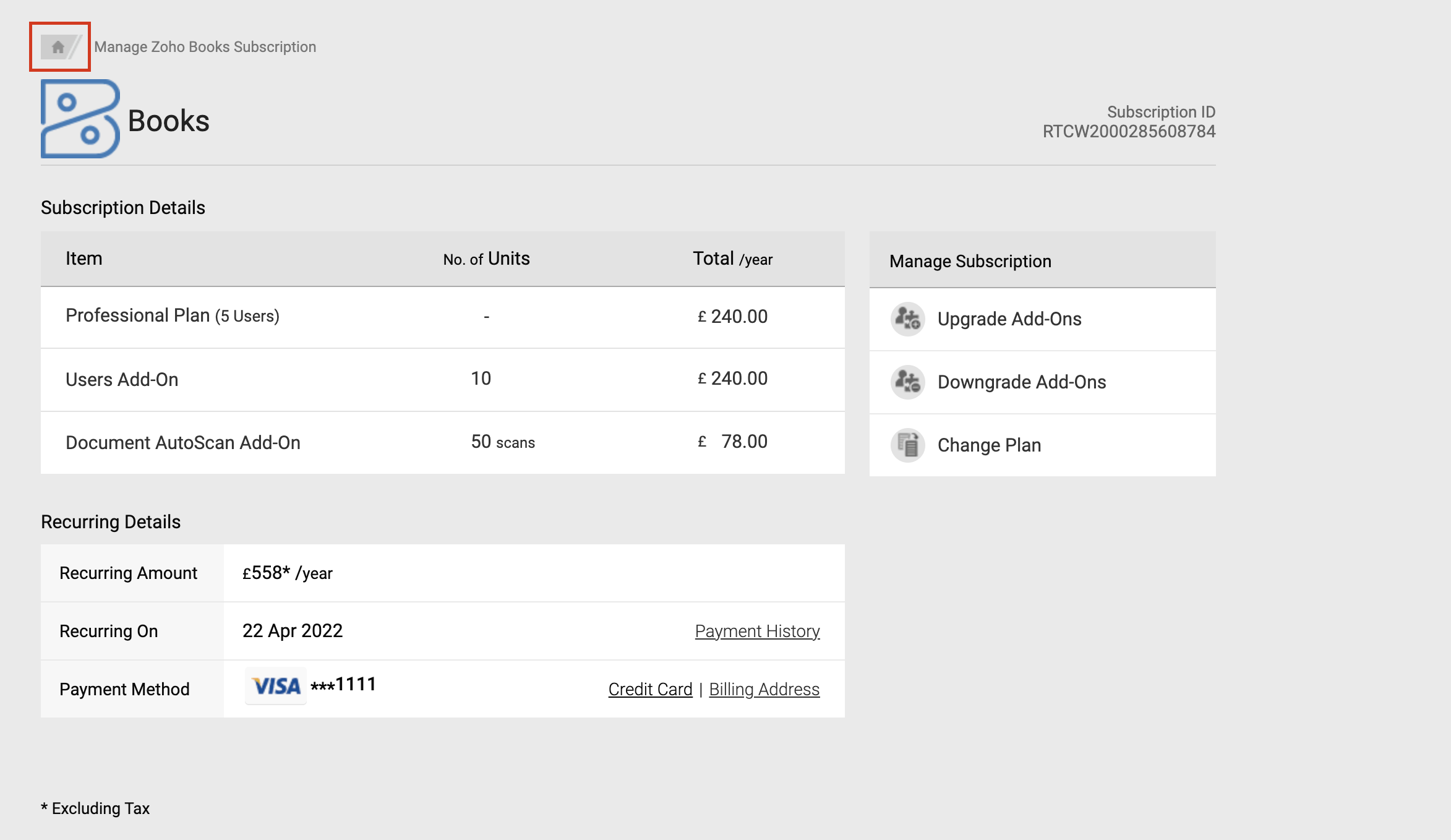This screenshot has height=840, width=1451.
Task: Click the VISA card logo
Action: pyautogui.click(x=276, y=685)
